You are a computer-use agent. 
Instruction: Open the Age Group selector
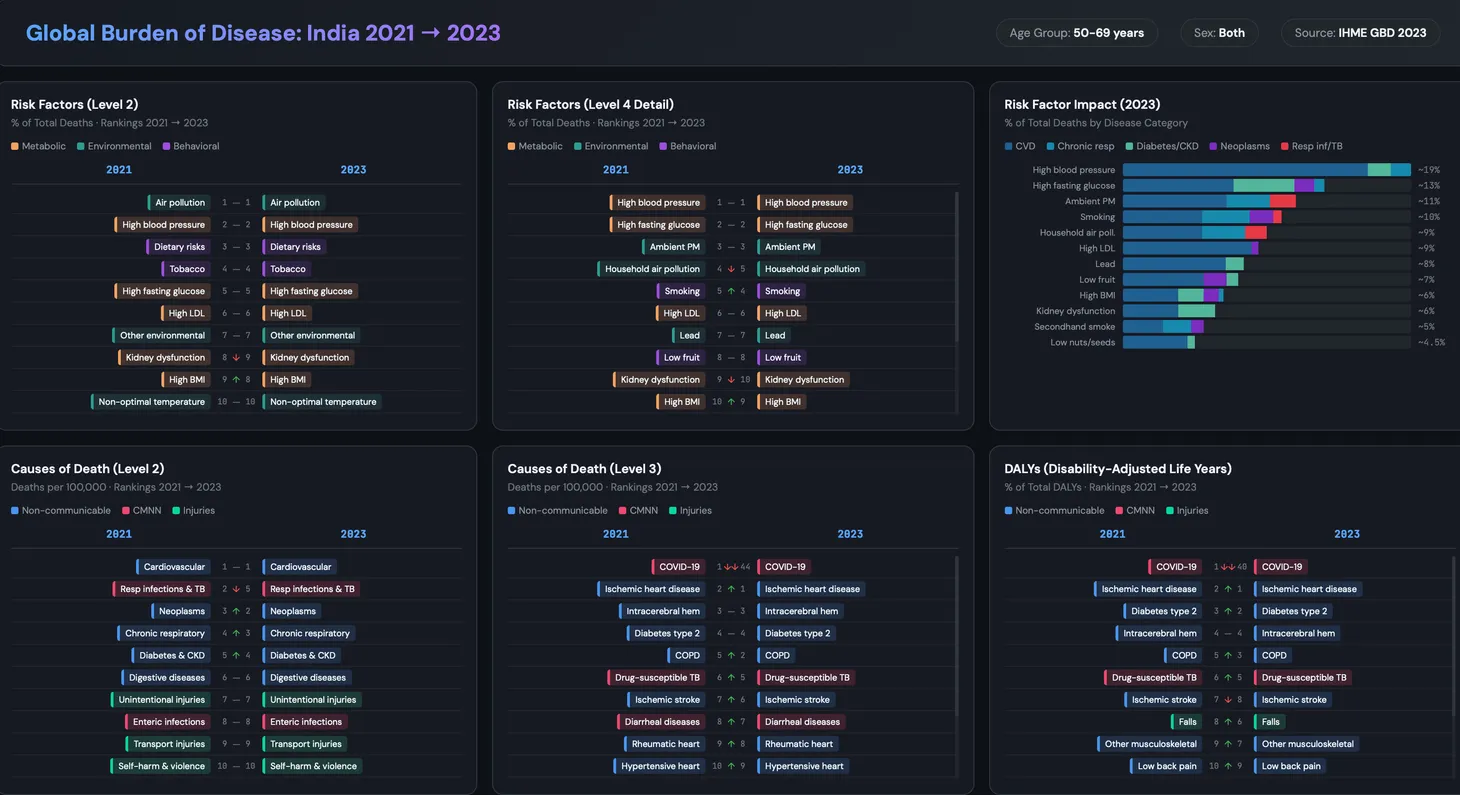click(1076, 32)
